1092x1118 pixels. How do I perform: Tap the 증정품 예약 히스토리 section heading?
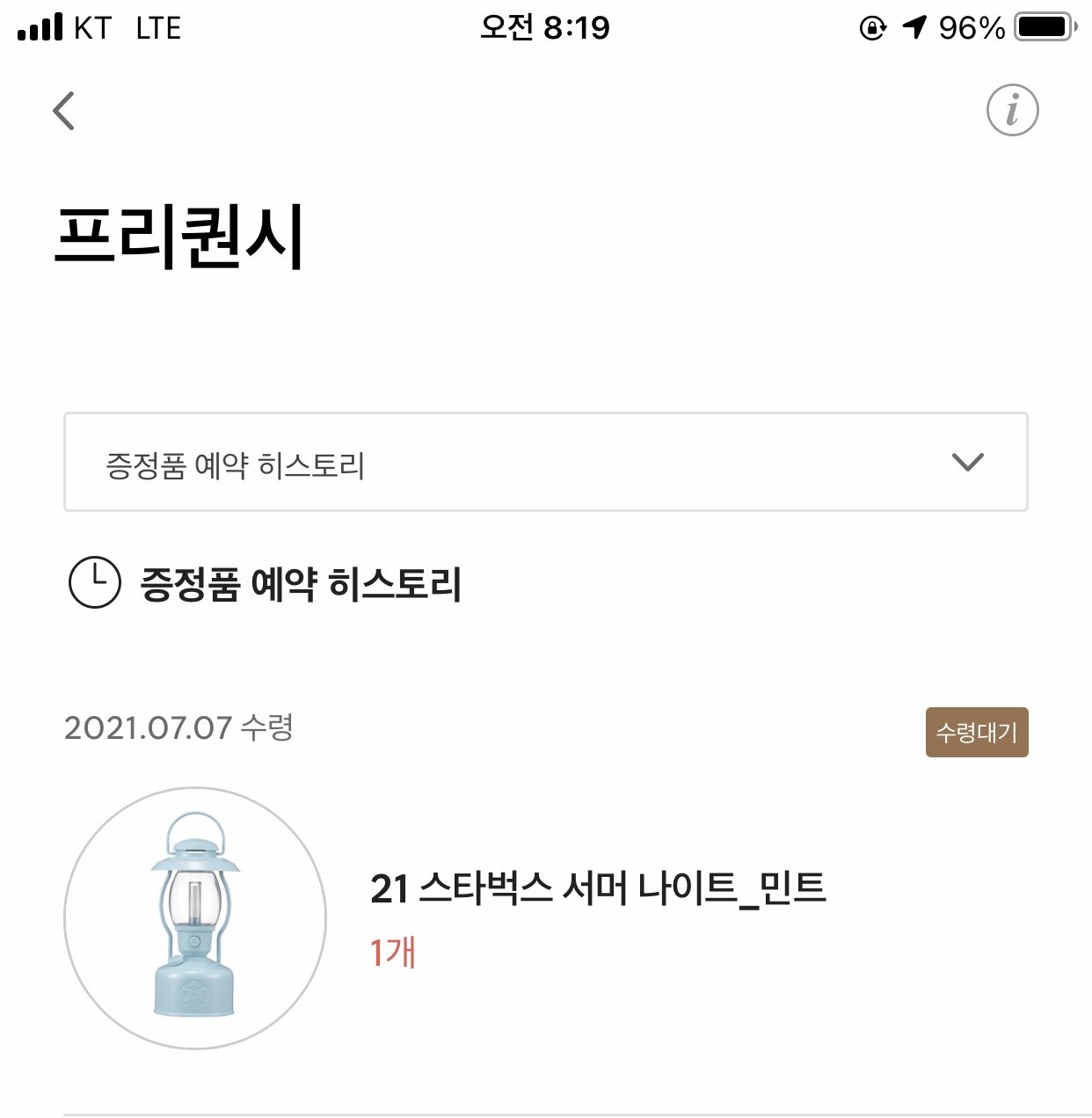pos(301,584)
